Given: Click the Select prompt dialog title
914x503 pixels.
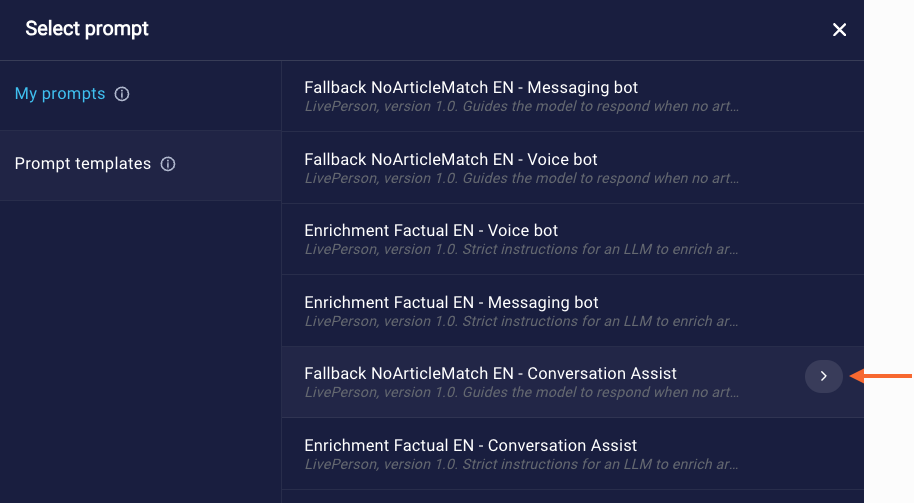Looking at the screenshot, I should tap(87, 29).
